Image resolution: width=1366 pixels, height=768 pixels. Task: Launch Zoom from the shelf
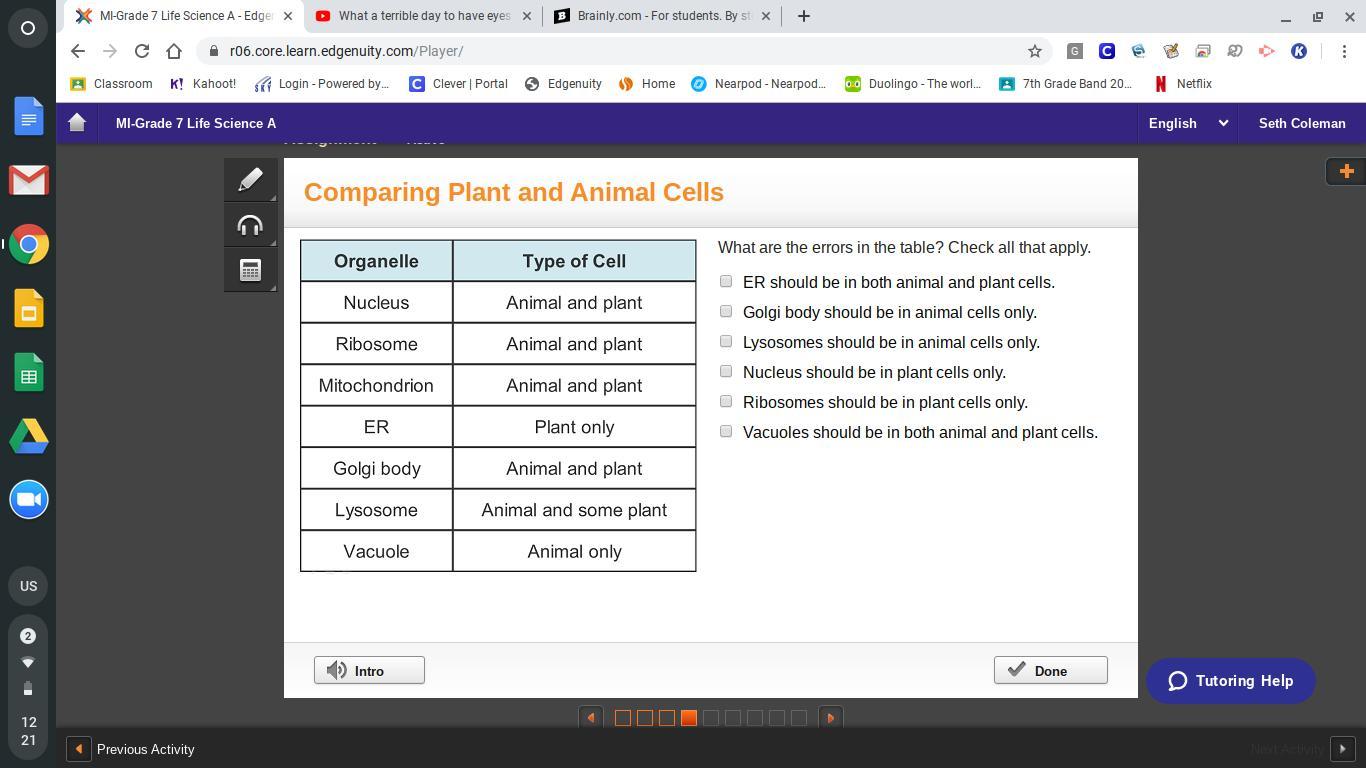29,500
